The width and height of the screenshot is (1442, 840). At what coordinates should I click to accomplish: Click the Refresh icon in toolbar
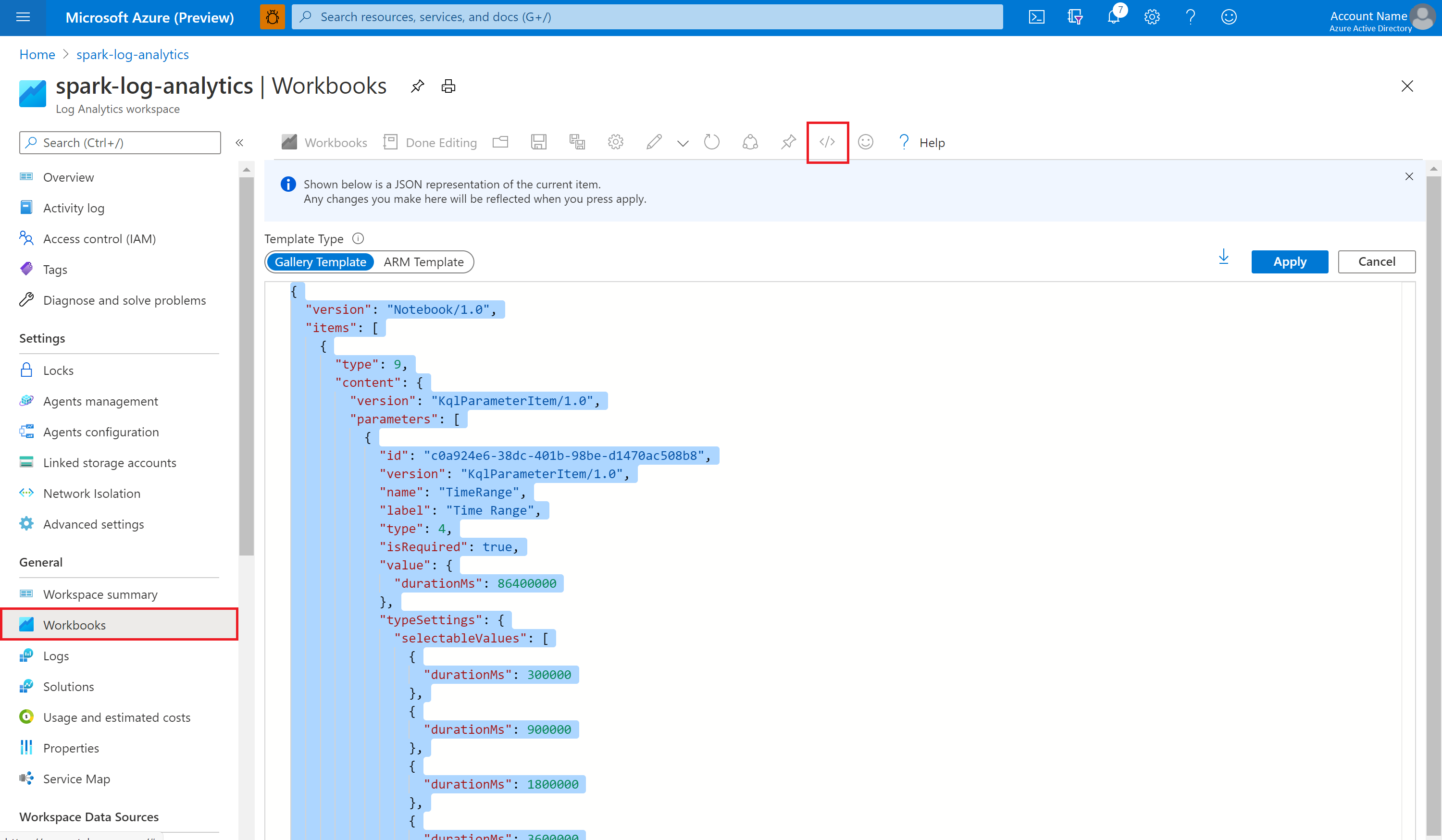(x=712, y=142)
